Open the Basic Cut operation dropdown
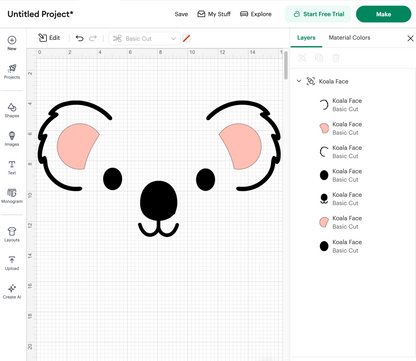 [x=144, y=39]
